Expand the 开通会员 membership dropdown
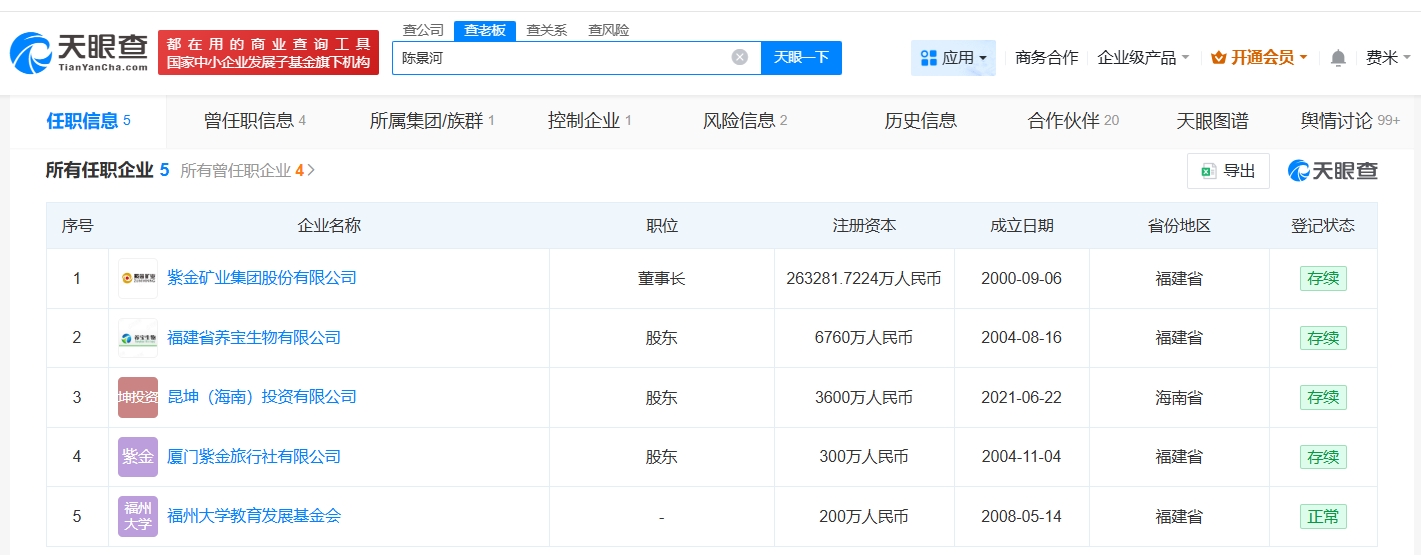 coord(1259,58)
